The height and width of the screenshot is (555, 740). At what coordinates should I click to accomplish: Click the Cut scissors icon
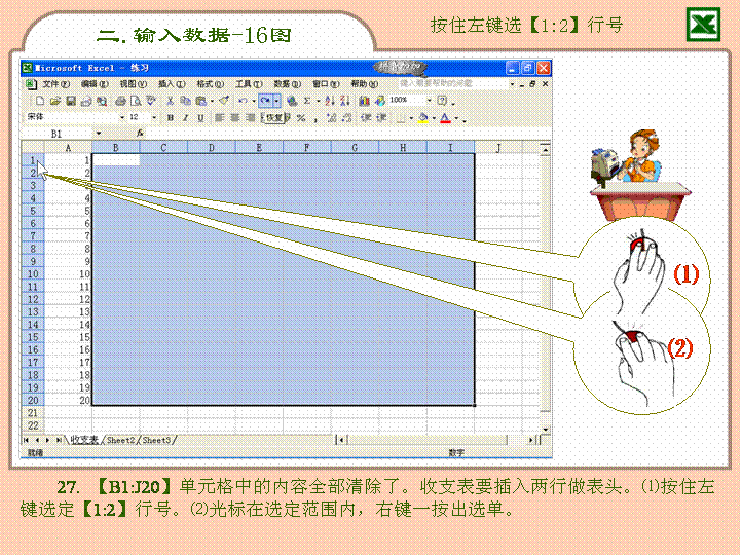point(171,101)
